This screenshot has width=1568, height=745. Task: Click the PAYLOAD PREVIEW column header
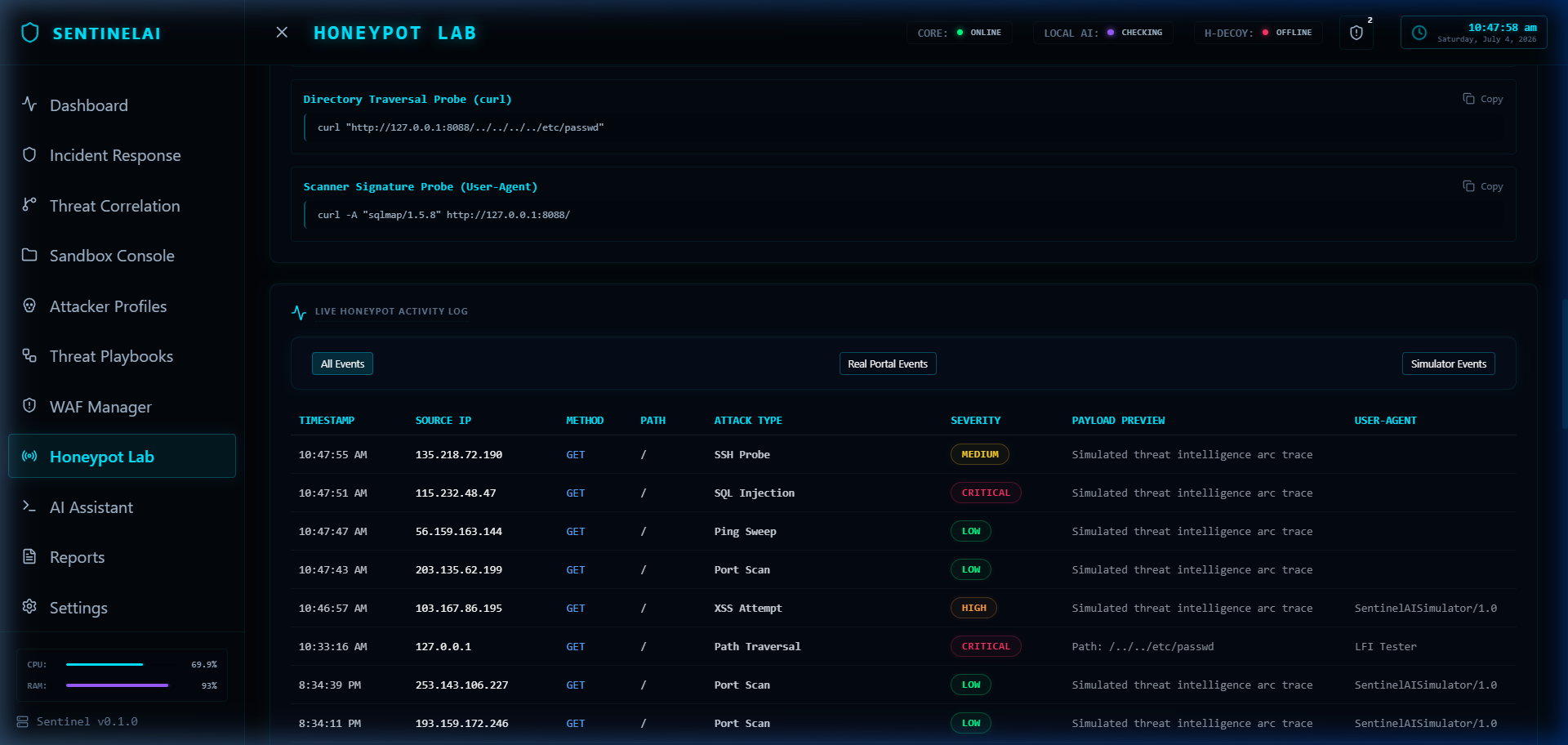[x=1118, y=420]
